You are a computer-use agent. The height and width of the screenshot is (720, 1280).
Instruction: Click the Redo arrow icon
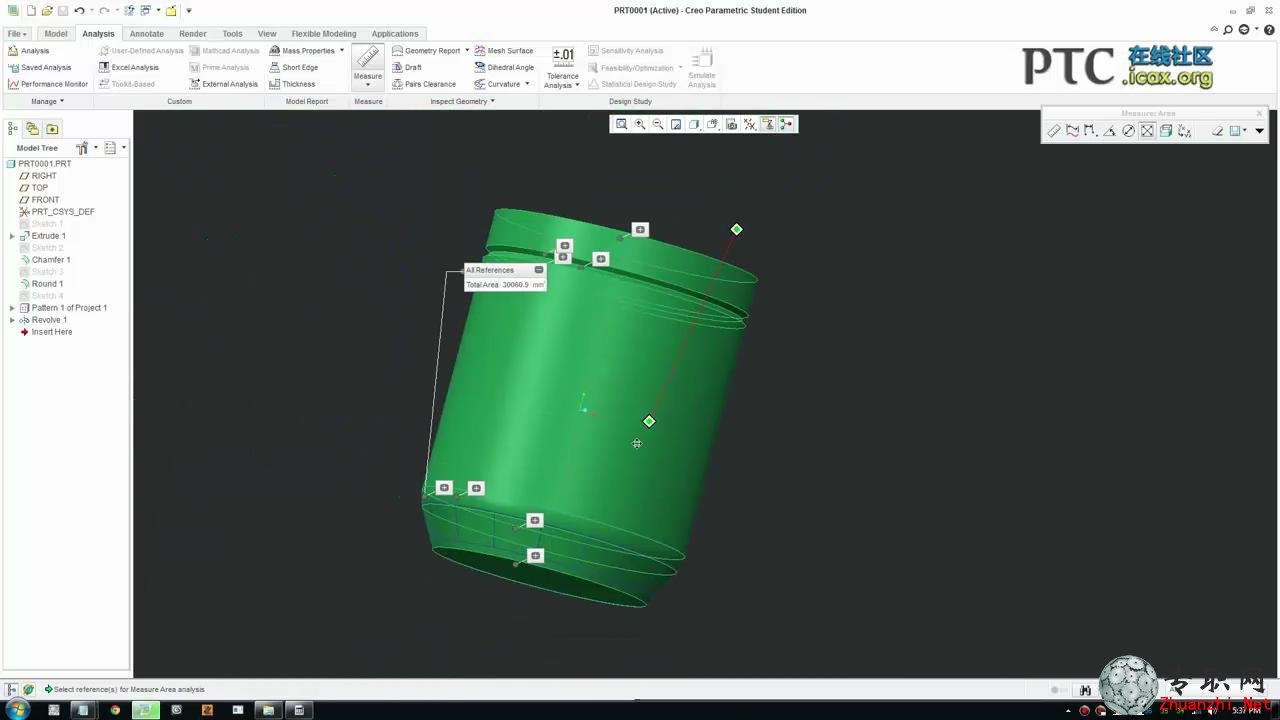(x=103, y=11)
